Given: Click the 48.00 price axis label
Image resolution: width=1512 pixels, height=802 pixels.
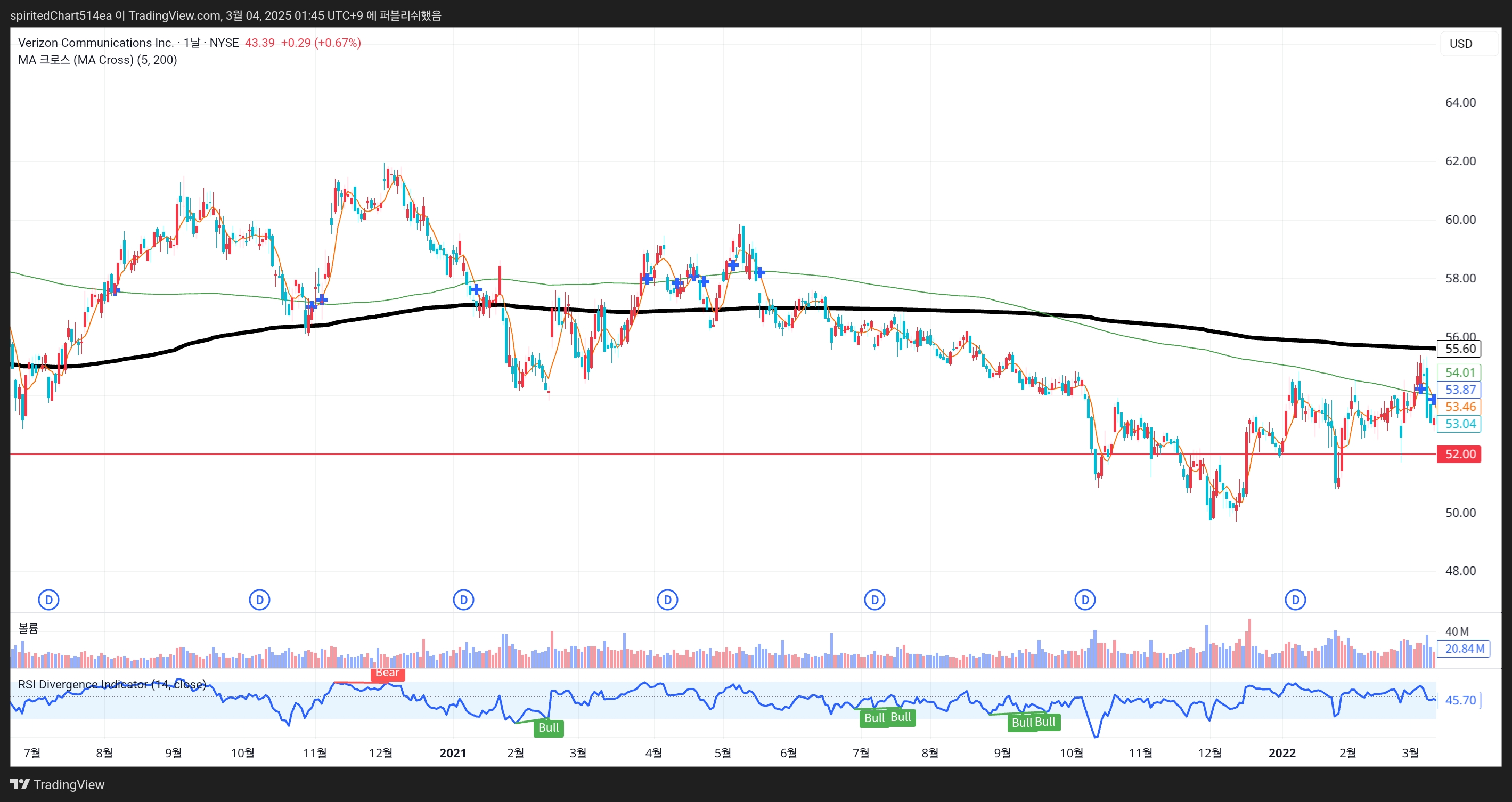Looking at the screenshot, I should 1460,571.
